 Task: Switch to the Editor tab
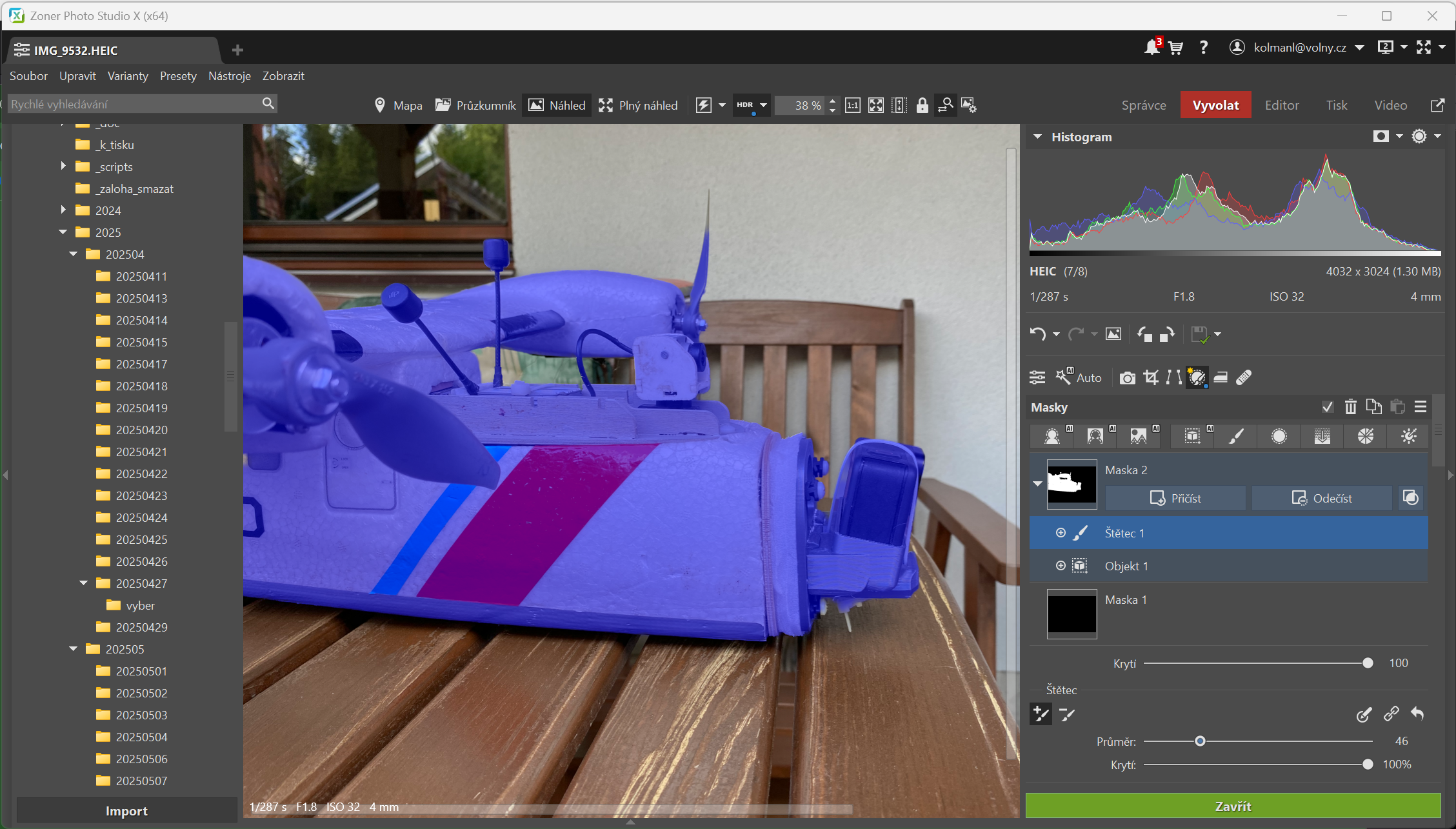(x=1281, y=105)
